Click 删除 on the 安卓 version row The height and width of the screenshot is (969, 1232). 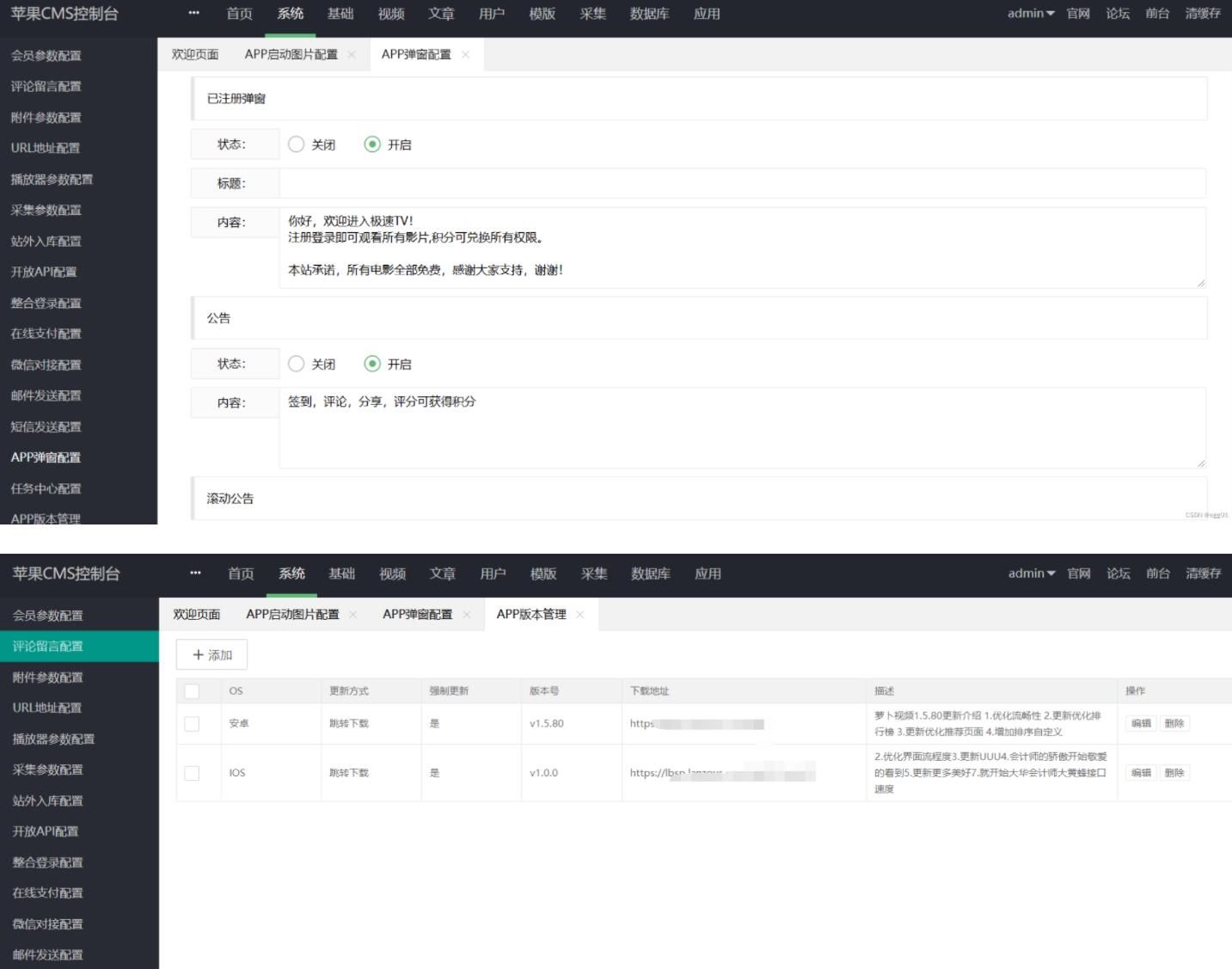1174,723
